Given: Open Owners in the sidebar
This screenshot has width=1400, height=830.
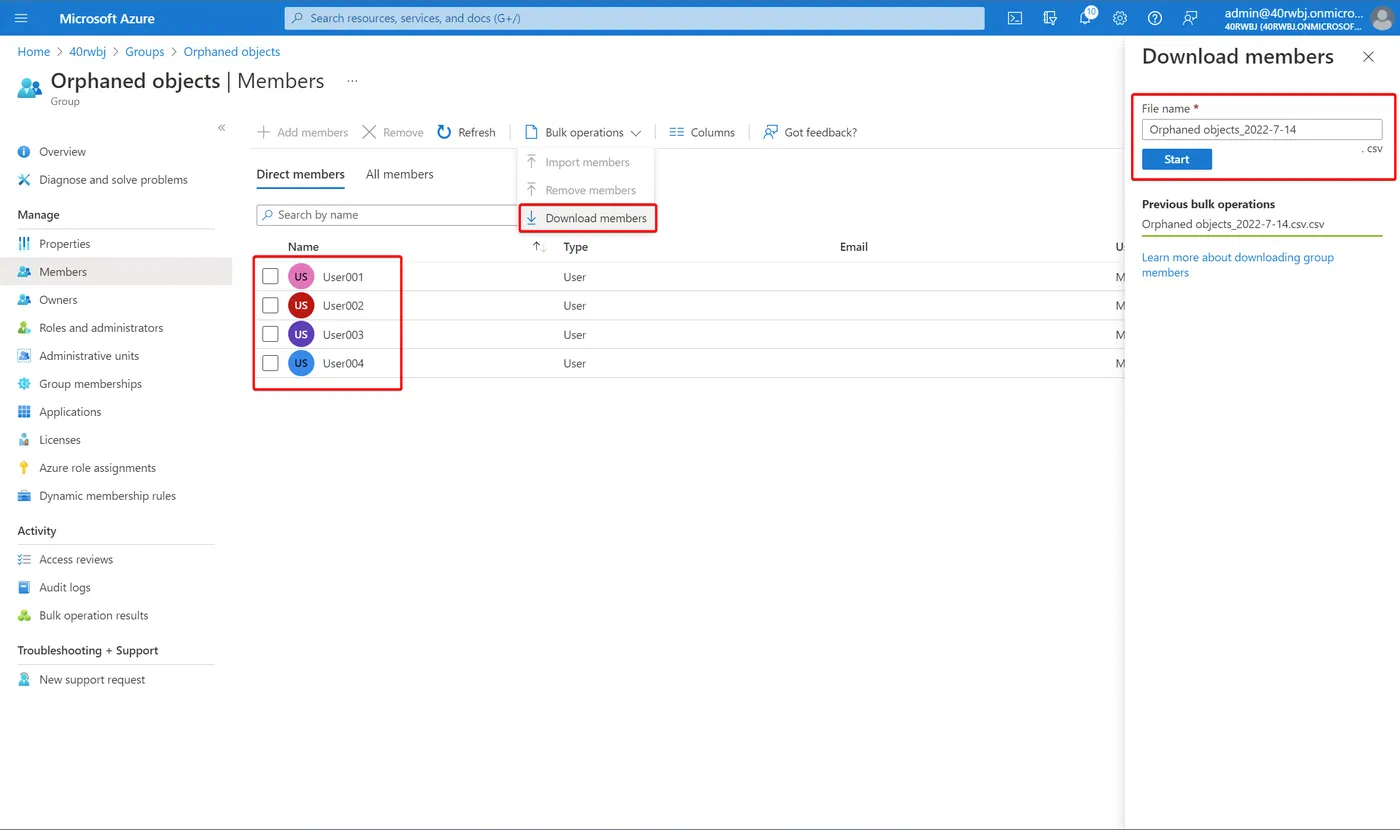Looking at the screenshot, I should [58, 300].
